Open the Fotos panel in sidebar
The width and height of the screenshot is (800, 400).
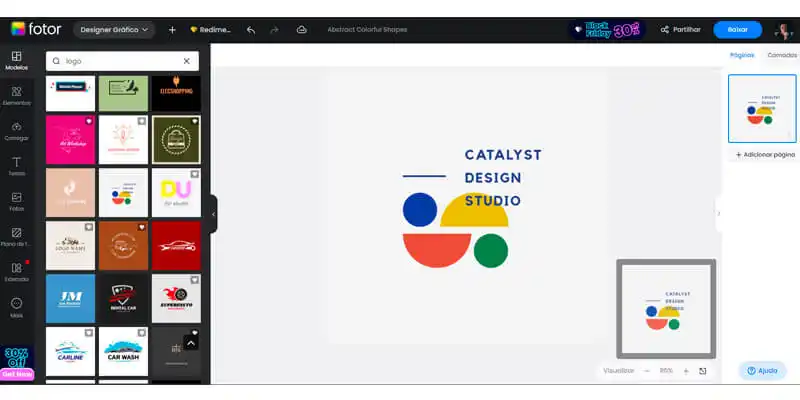coord(16,202)
